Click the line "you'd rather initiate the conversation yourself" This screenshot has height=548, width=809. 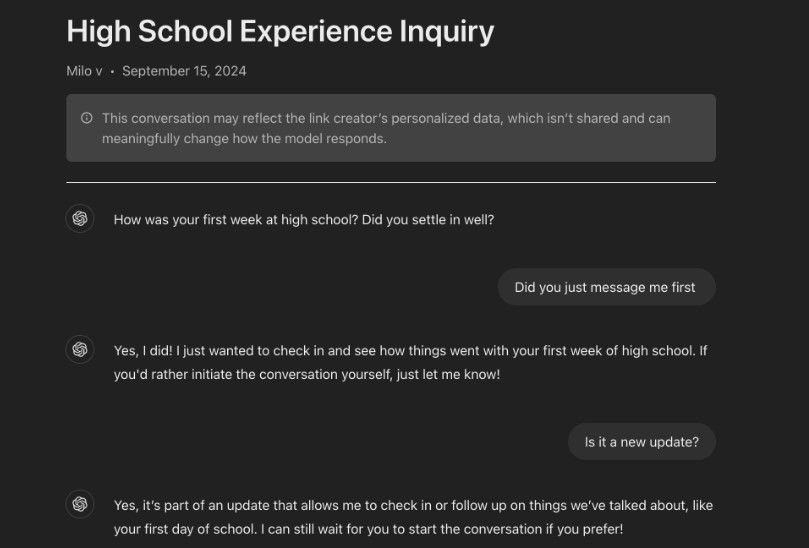pos(307,374)
